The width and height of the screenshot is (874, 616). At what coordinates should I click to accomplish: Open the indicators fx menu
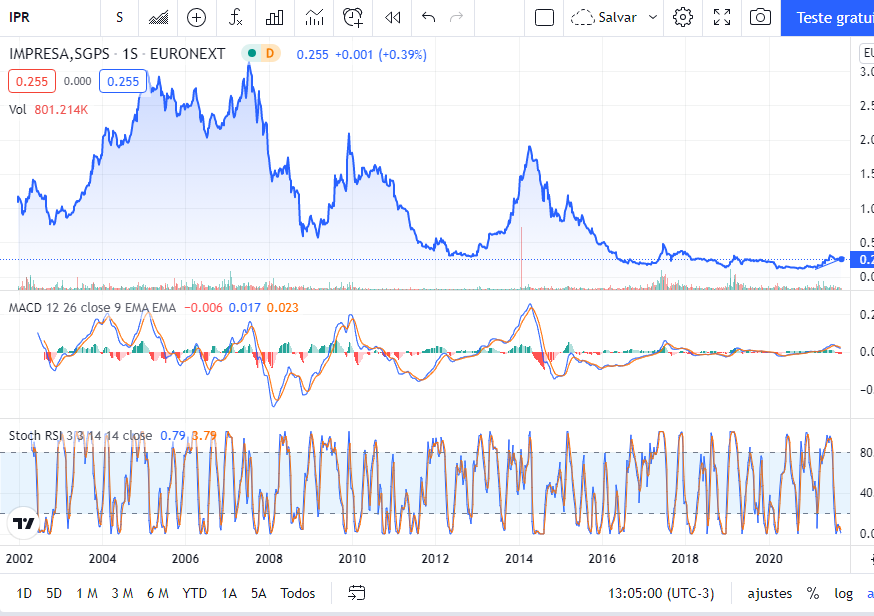click(236, 17)
